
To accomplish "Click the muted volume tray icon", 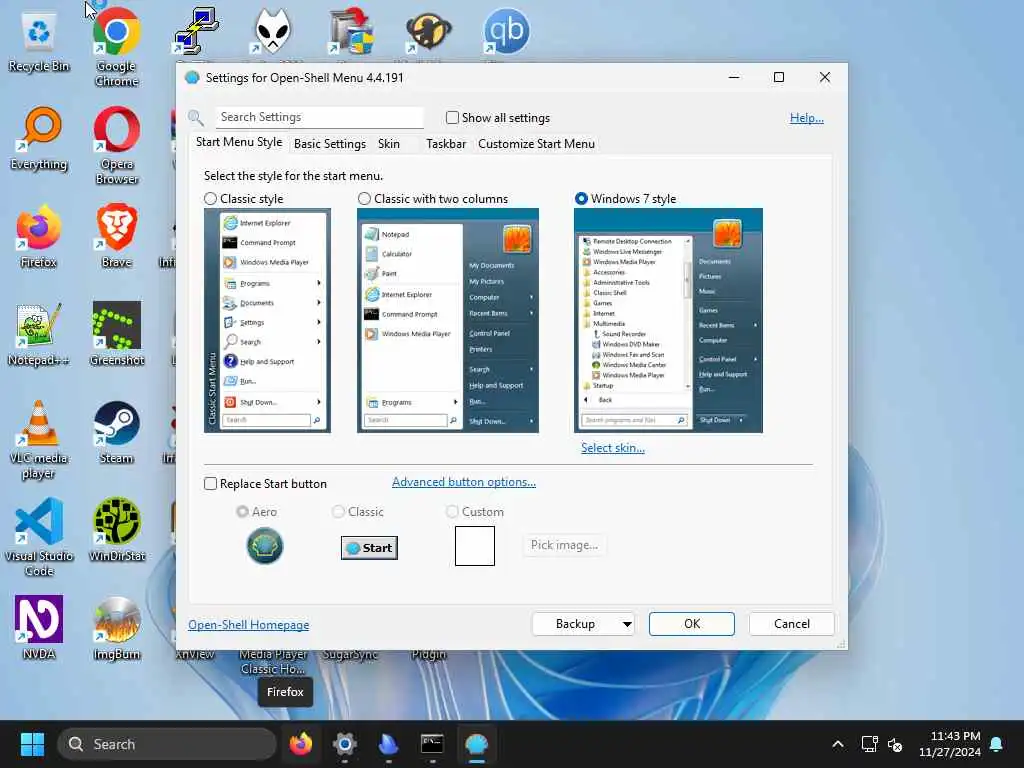I will 895,744.
